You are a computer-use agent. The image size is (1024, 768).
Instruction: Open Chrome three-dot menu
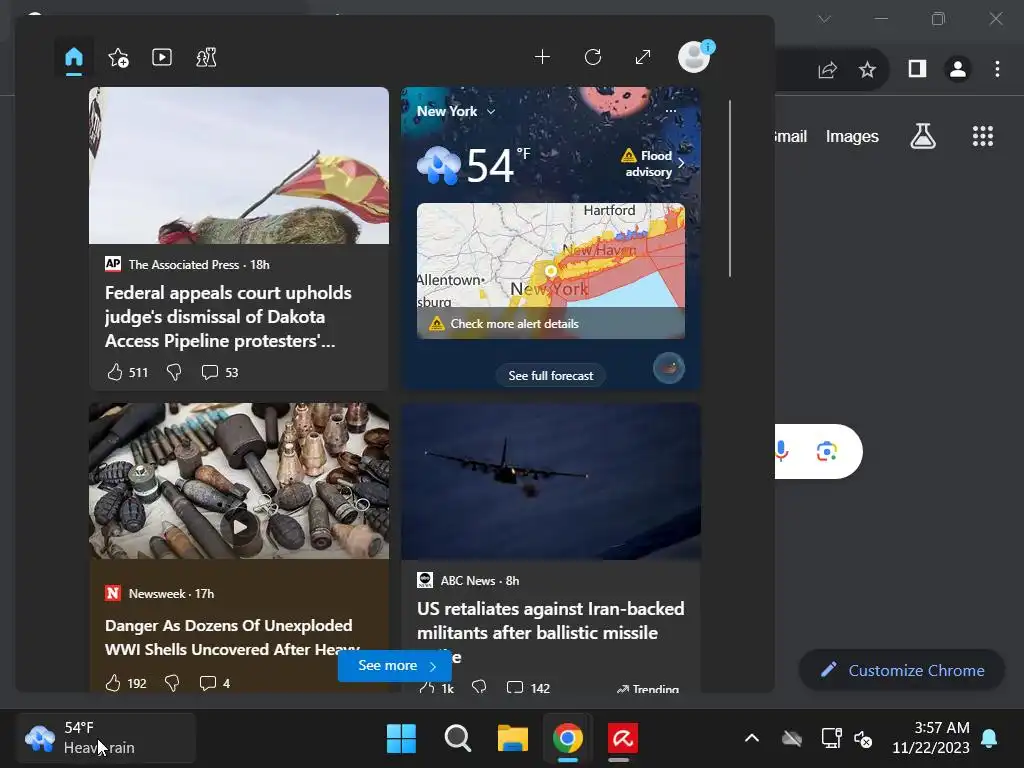pyautogui.click(x=997, y=69)
